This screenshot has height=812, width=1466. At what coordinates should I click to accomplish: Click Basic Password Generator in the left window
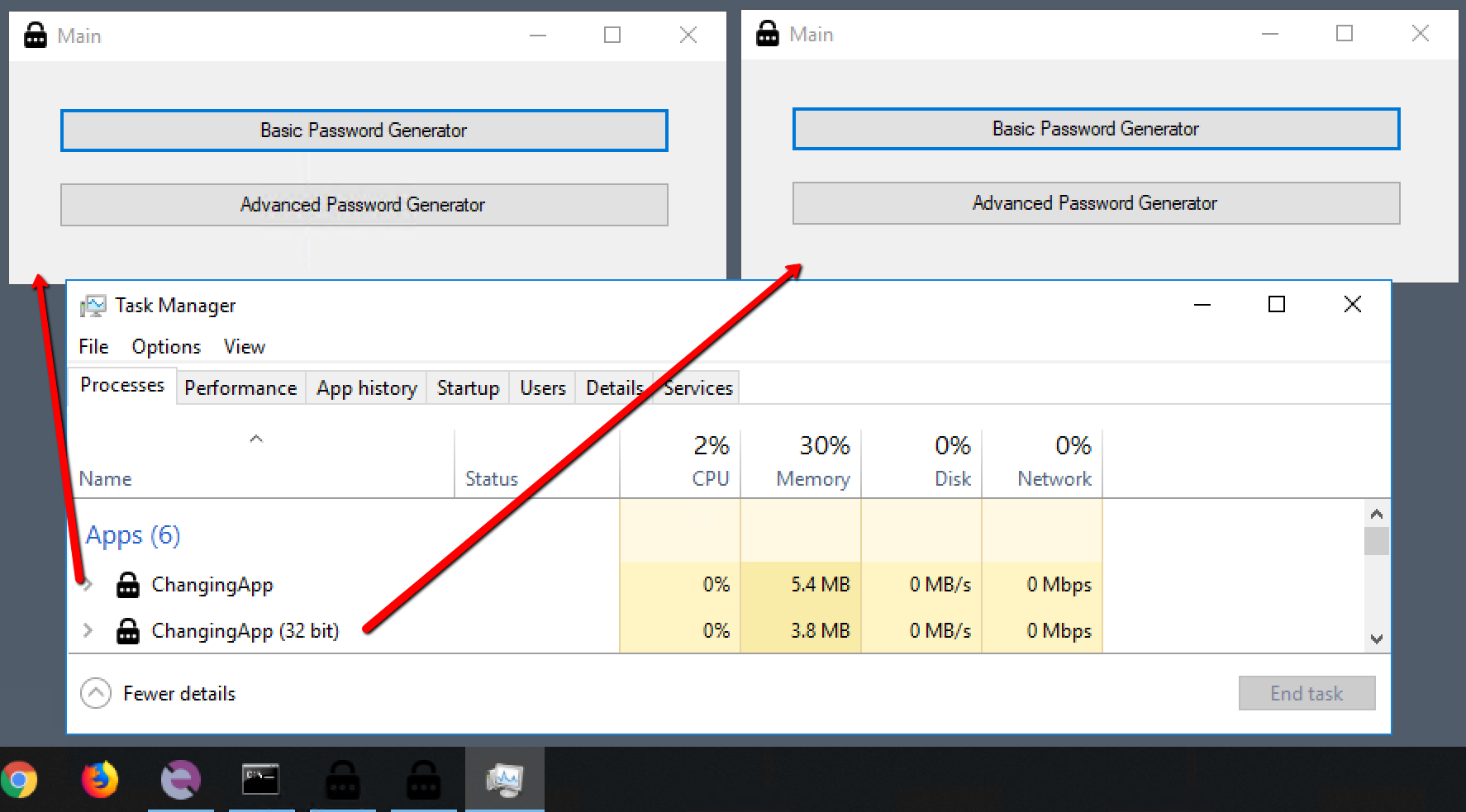pos(364,130)
